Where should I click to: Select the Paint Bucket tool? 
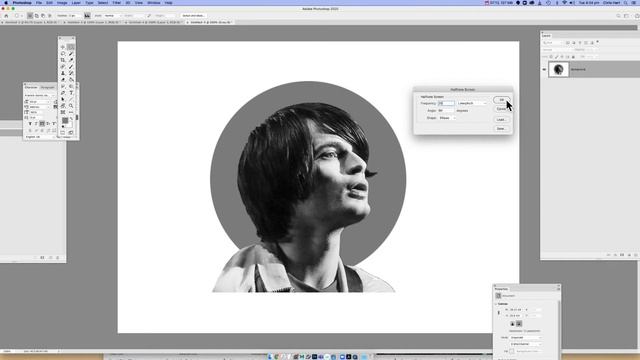71,80
